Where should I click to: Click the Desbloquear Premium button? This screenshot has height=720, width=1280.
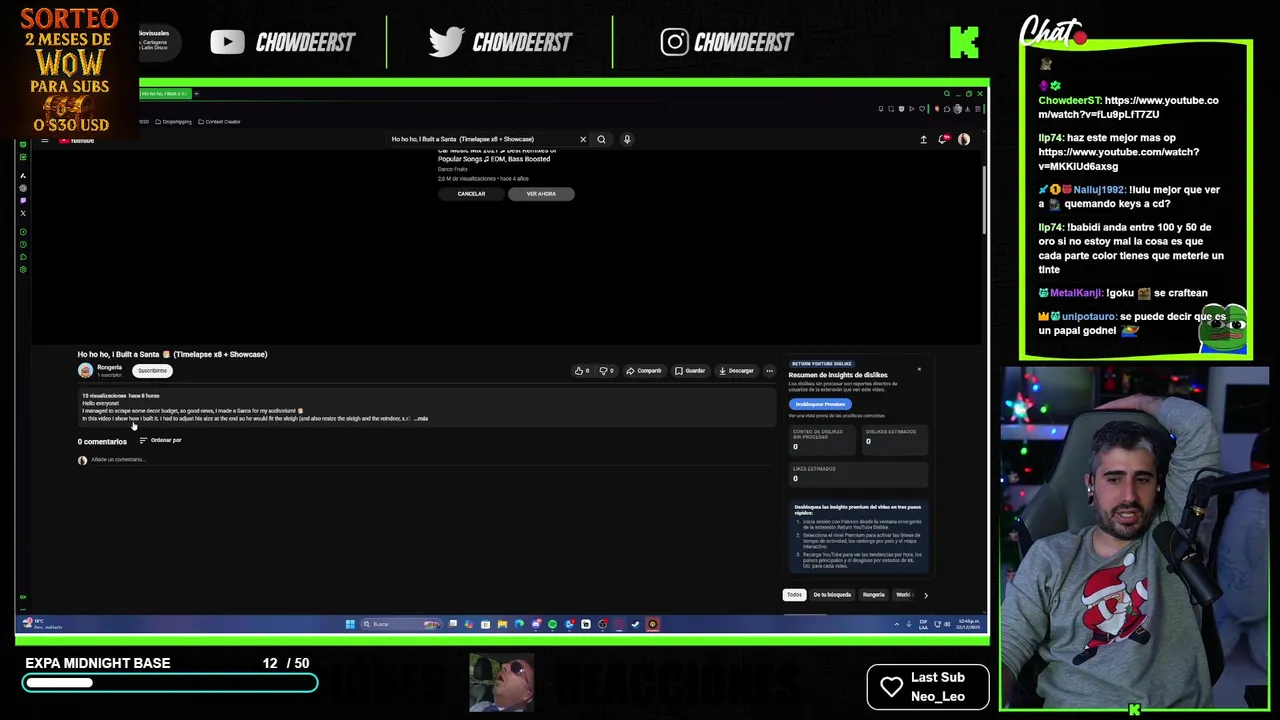pyautogui.click(x=820, y=404)
